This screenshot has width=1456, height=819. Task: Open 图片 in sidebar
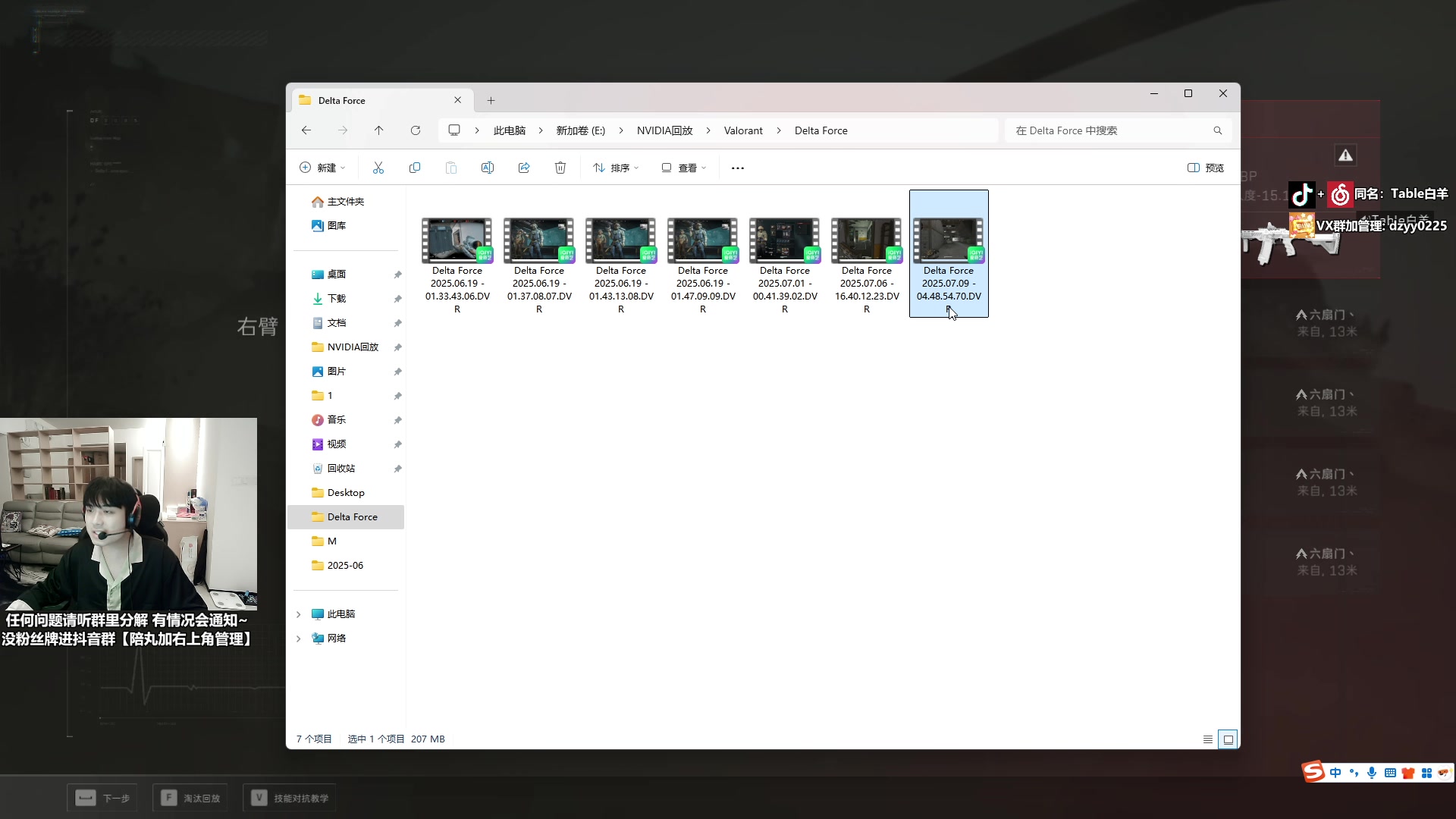337,372
